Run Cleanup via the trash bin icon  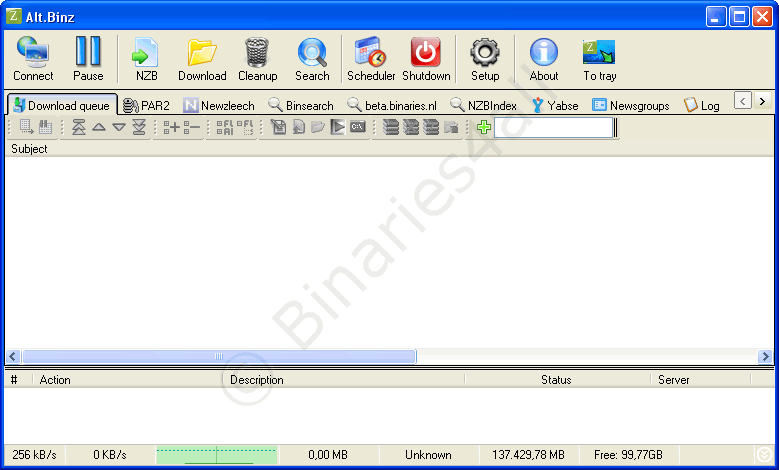[257, 52]
